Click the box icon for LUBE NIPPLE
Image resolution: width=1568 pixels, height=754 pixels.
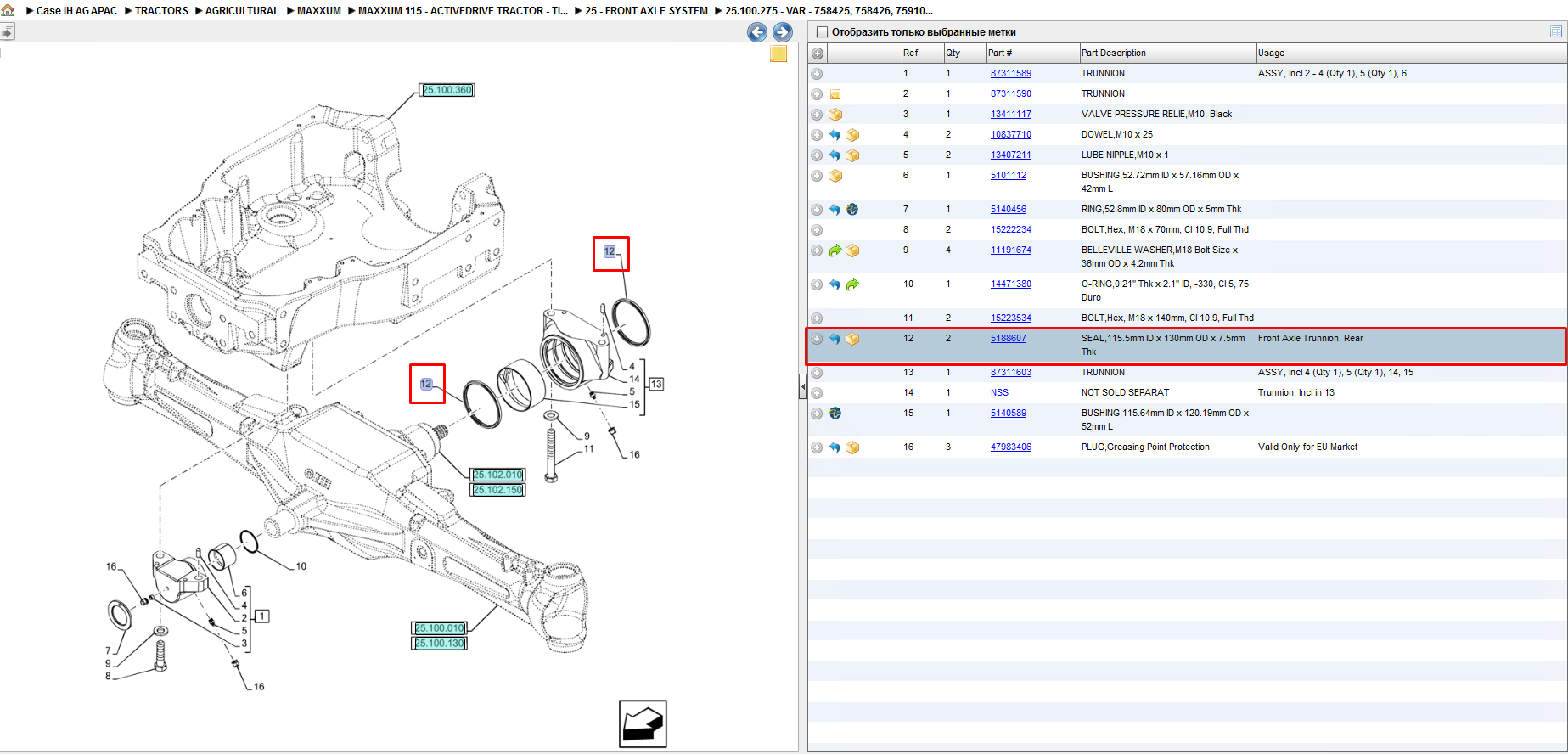tap(852, 155)
